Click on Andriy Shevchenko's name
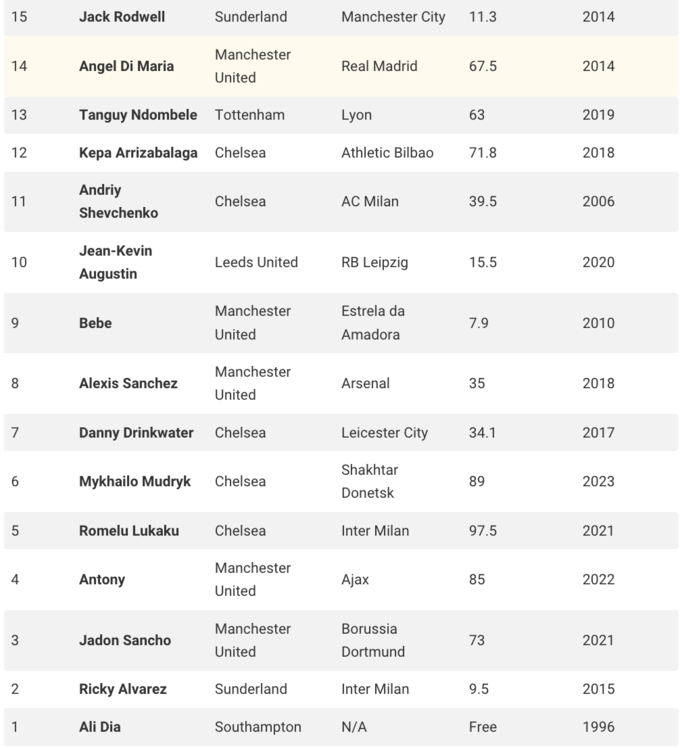 [118, 201]
